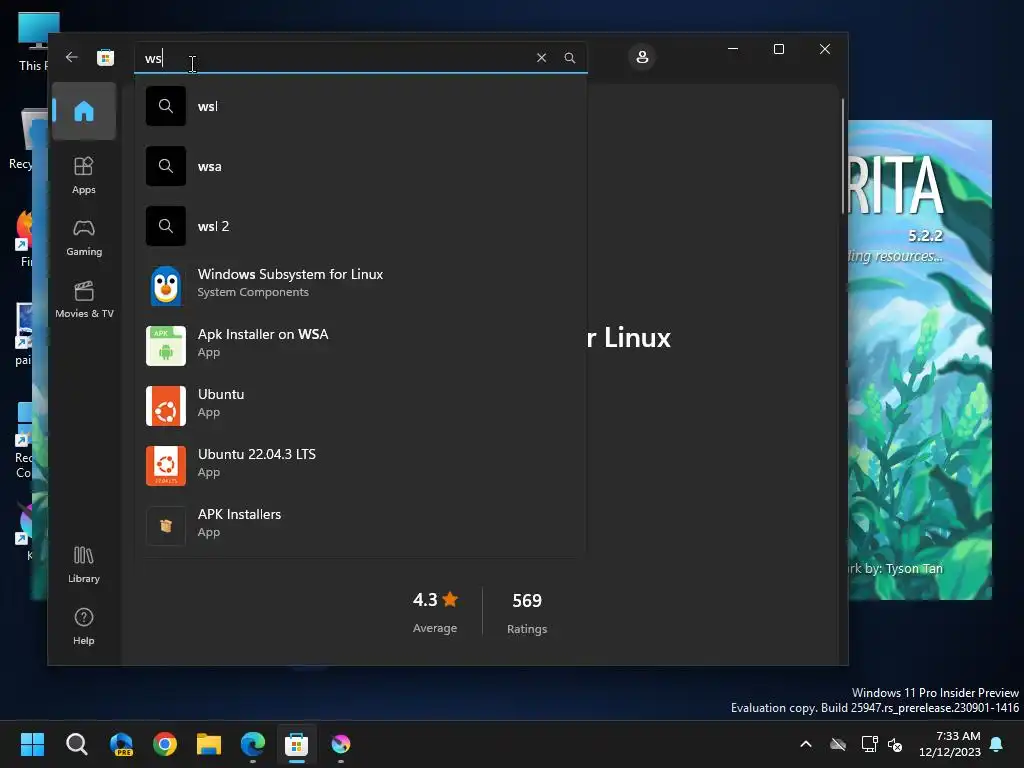The height and width of the screenshot is (768, 1024).
Task: Go to Home in the Store sidebar
Action: pos(84,111)
